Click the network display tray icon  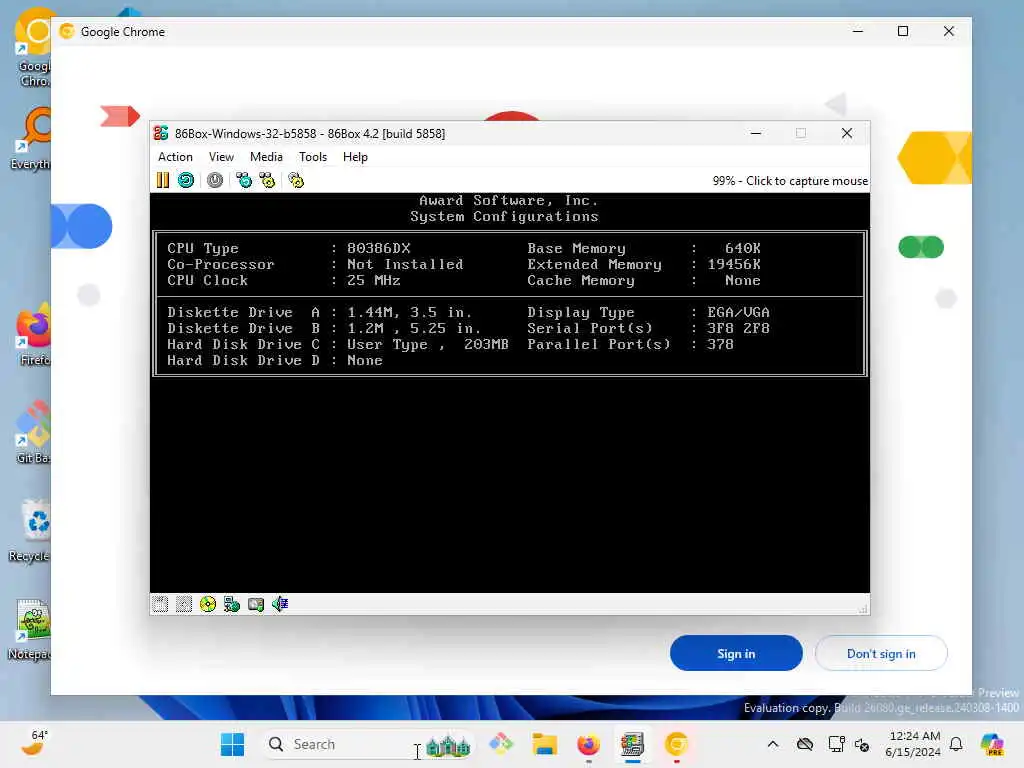click(x=836, y=744)
